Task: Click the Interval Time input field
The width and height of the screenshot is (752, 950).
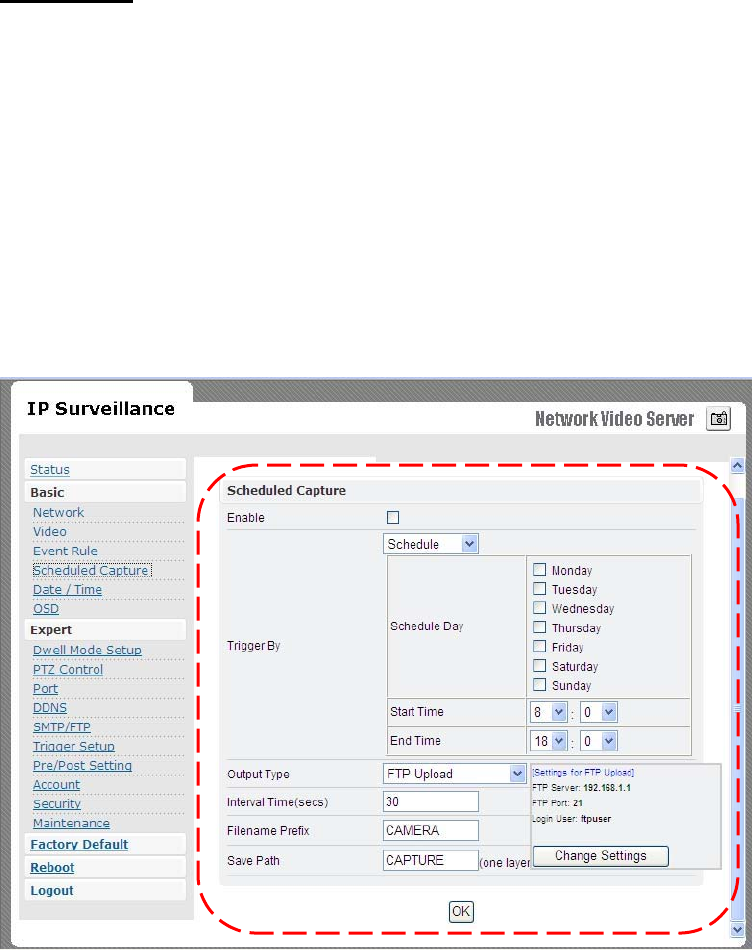Action: [431, 802]
